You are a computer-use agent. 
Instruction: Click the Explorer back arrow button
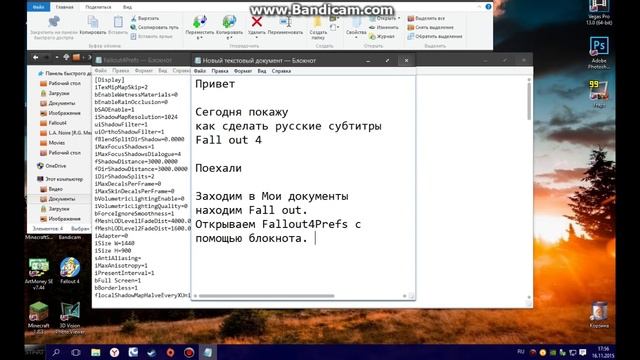pyautogui.click(x=36, y=58)
